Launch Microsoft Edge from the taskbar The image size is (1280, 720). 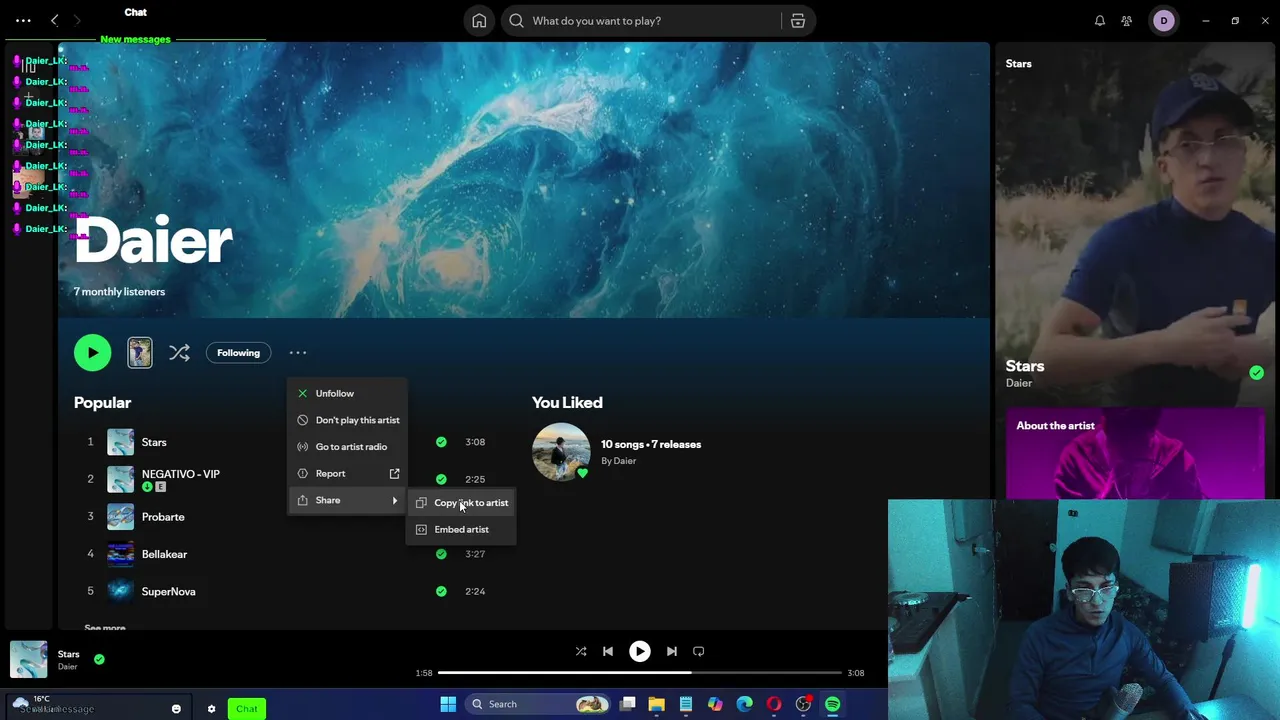click(x=745, y=704)
